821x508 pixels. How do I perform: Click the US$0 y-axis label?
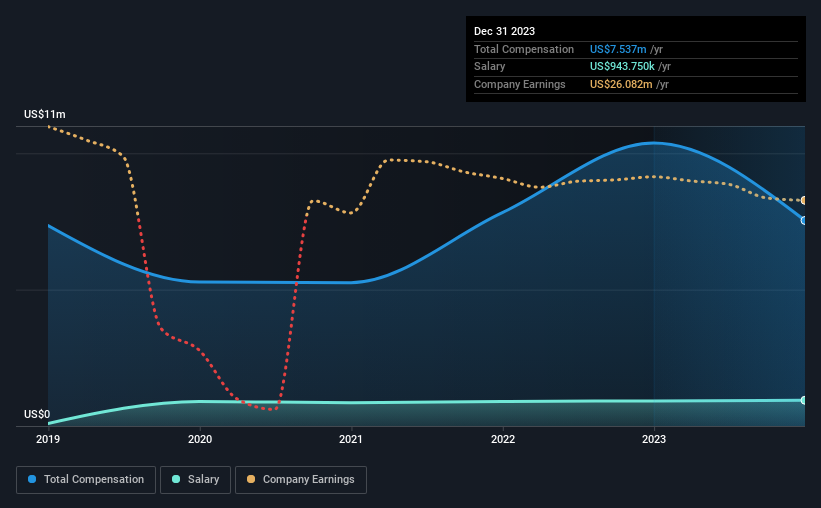coord(37,414)
